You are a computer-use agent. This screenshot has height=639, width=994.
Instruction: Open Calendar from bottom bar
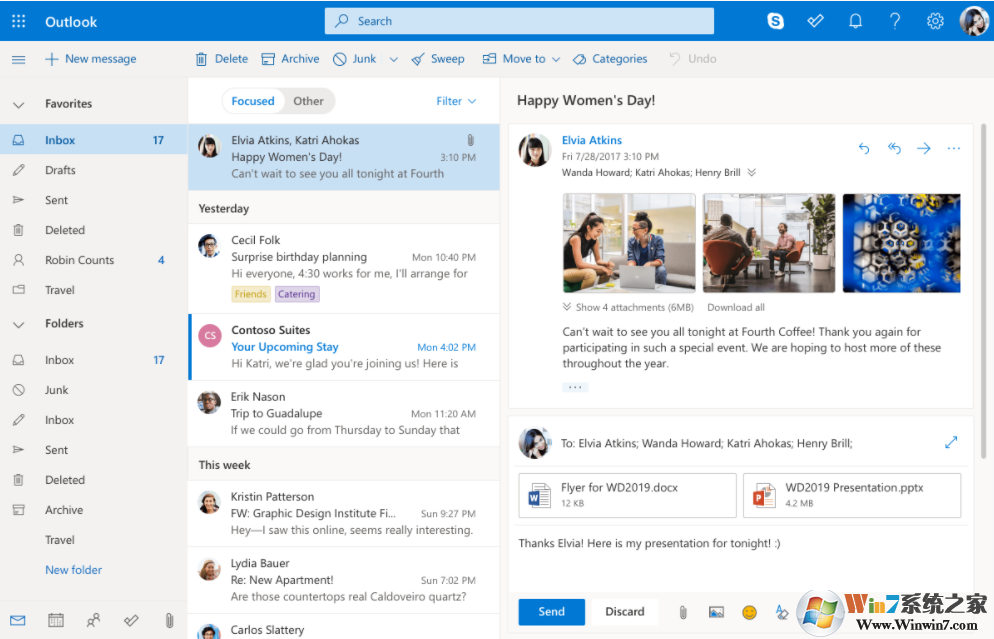point(56,621)
